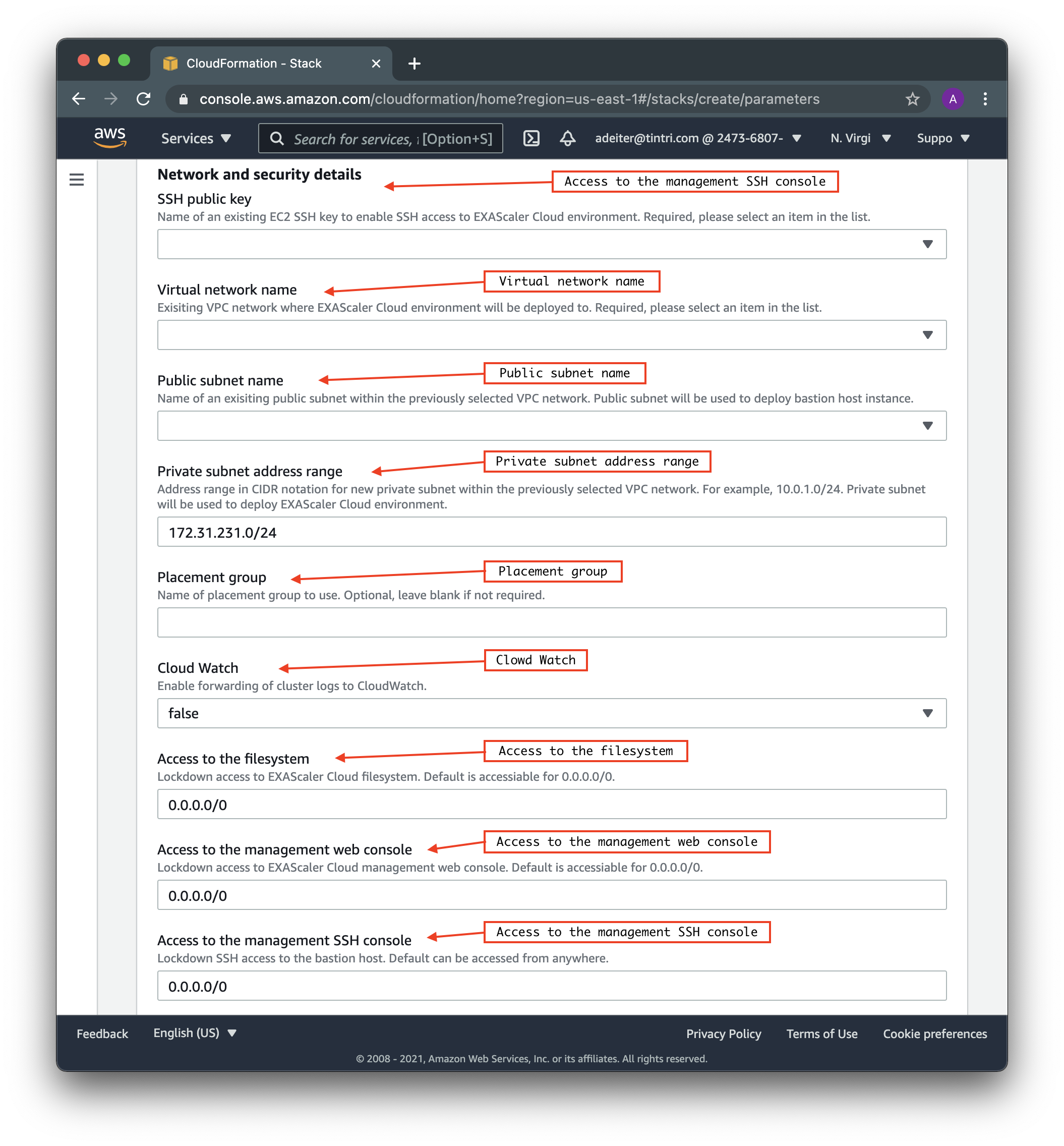Open the N. Virginia region menu

coord(860,138)
